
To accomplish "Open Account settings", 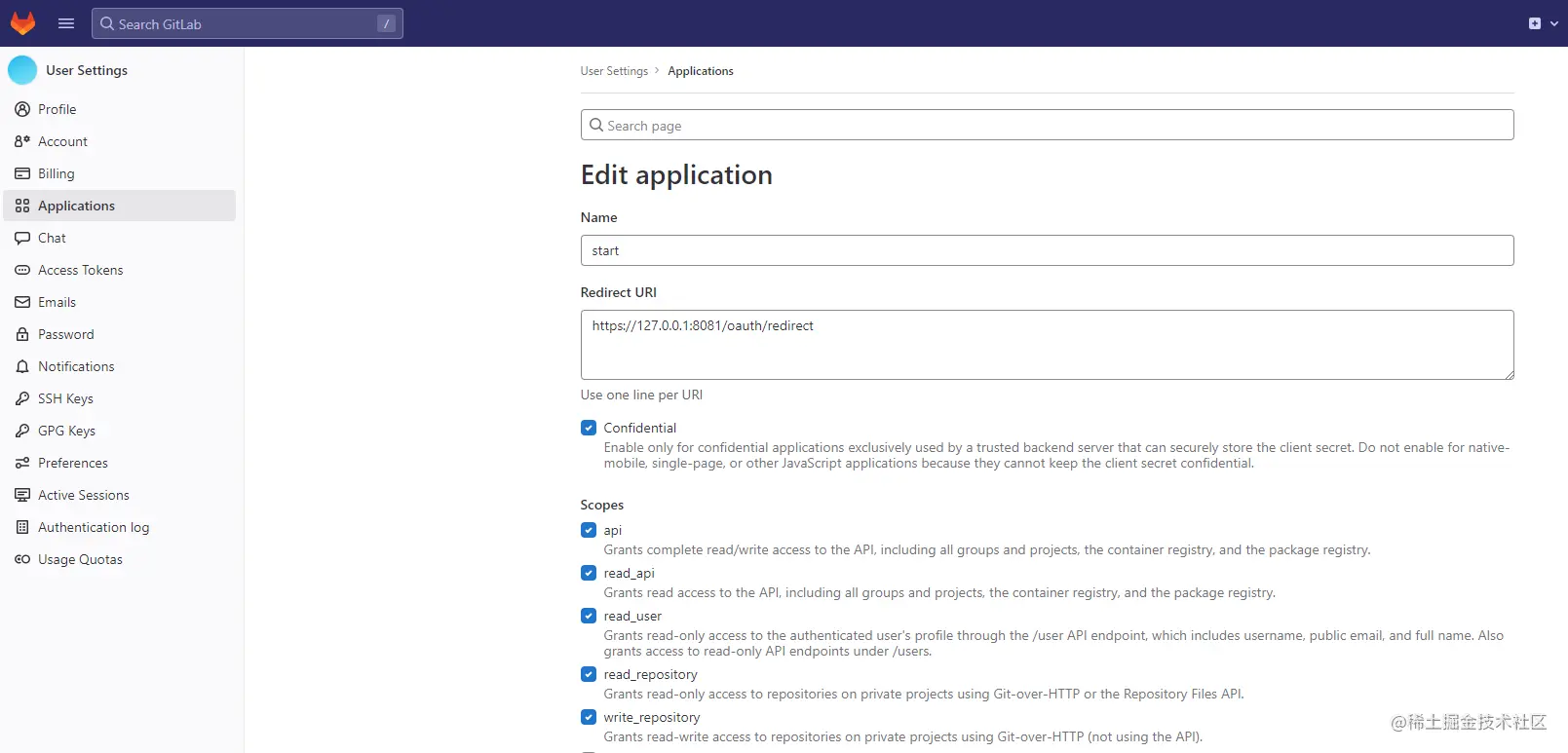I will pos(120,141).
